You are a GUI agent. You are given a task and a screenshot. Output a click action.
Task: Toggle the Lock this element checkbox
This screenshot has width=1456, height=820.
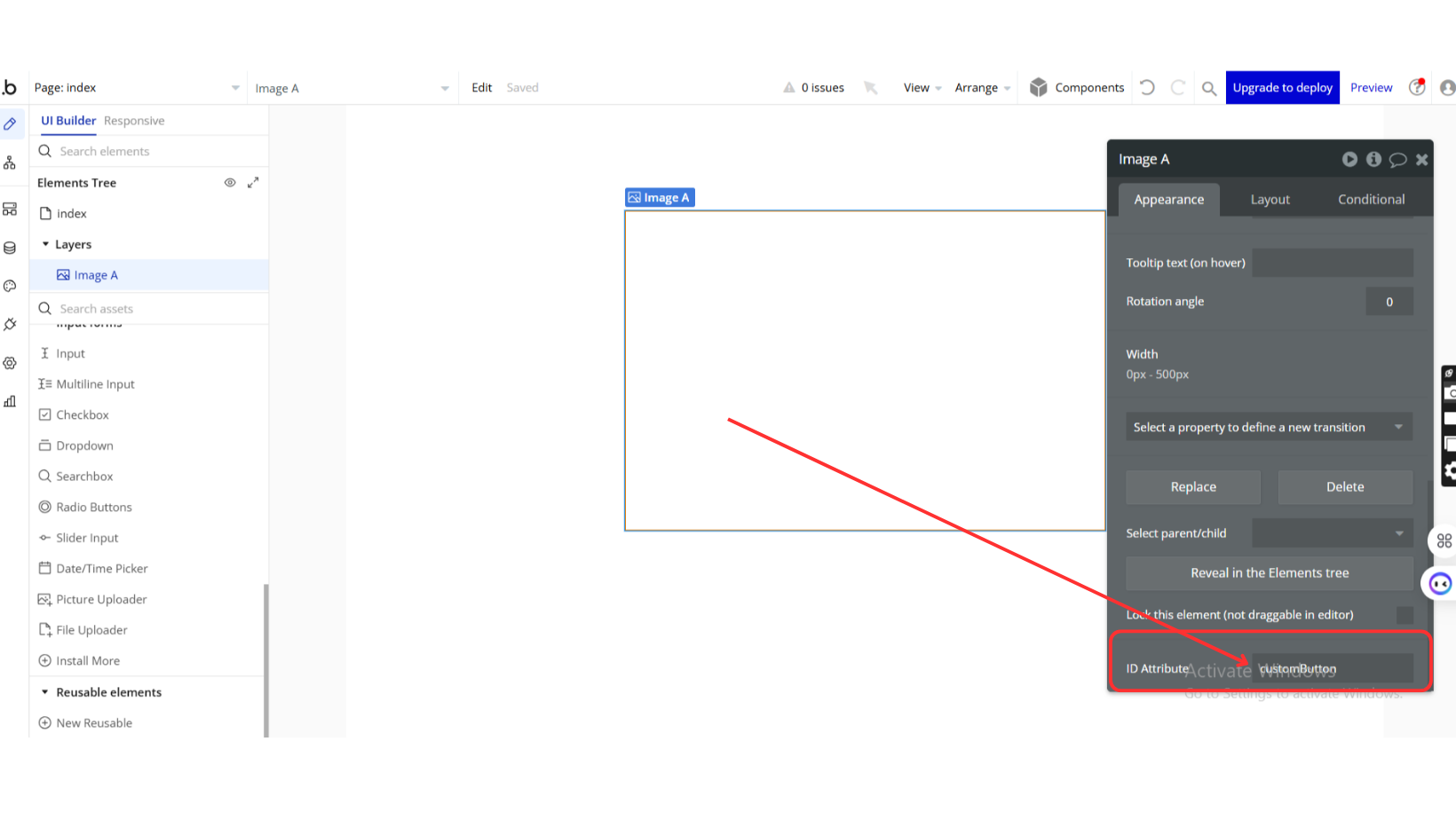1405,615
